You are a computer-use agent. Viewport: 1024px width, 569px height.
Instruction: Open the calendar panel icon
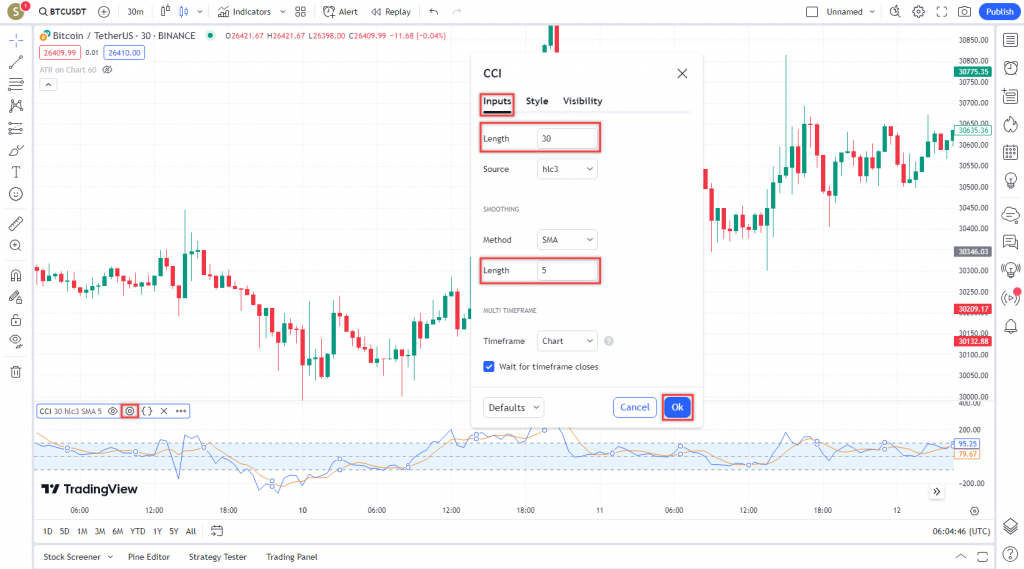(1010, 152)
